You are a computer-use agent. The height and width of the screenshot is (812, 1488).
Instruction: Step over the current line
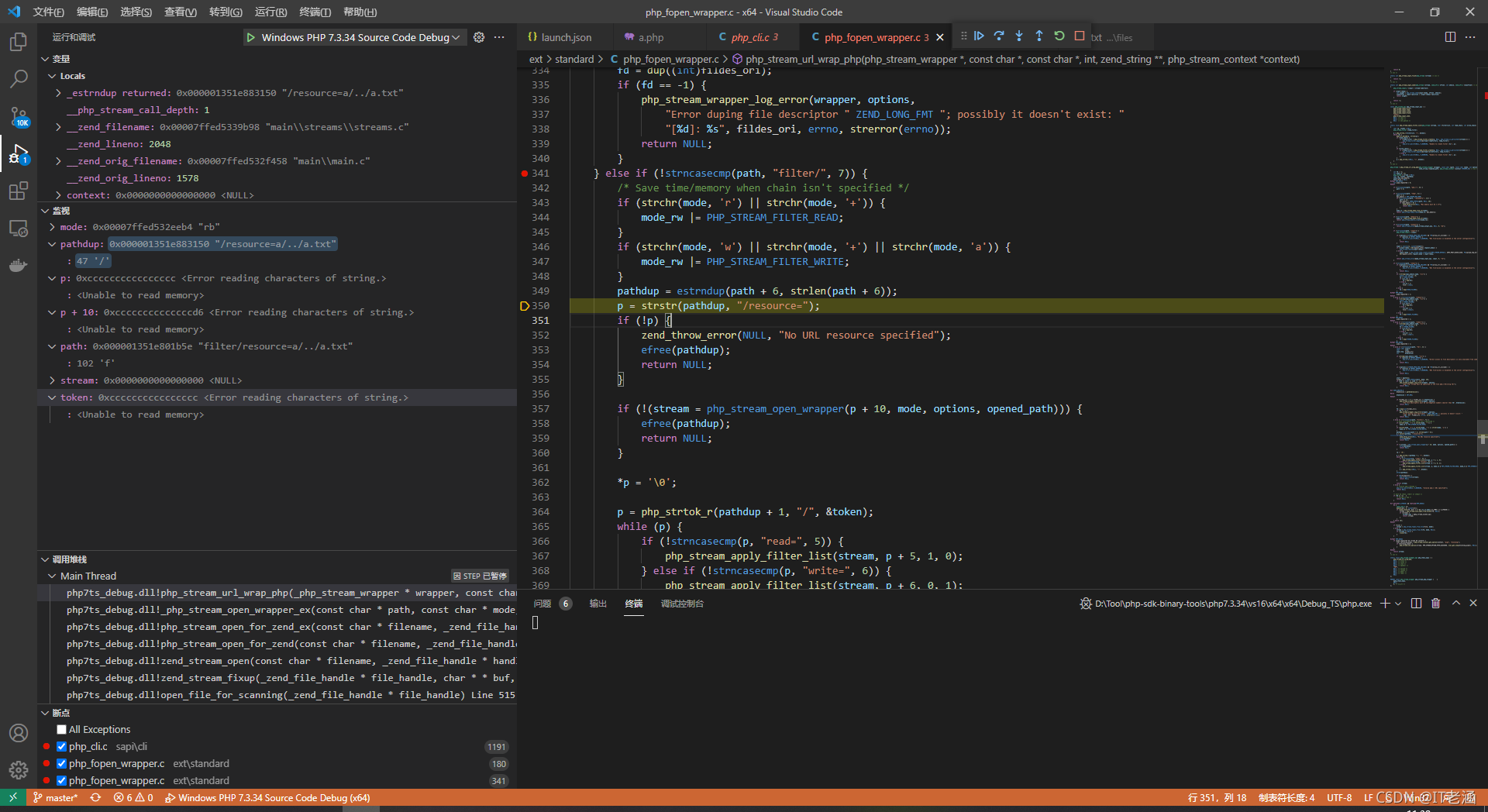(999, 36)
